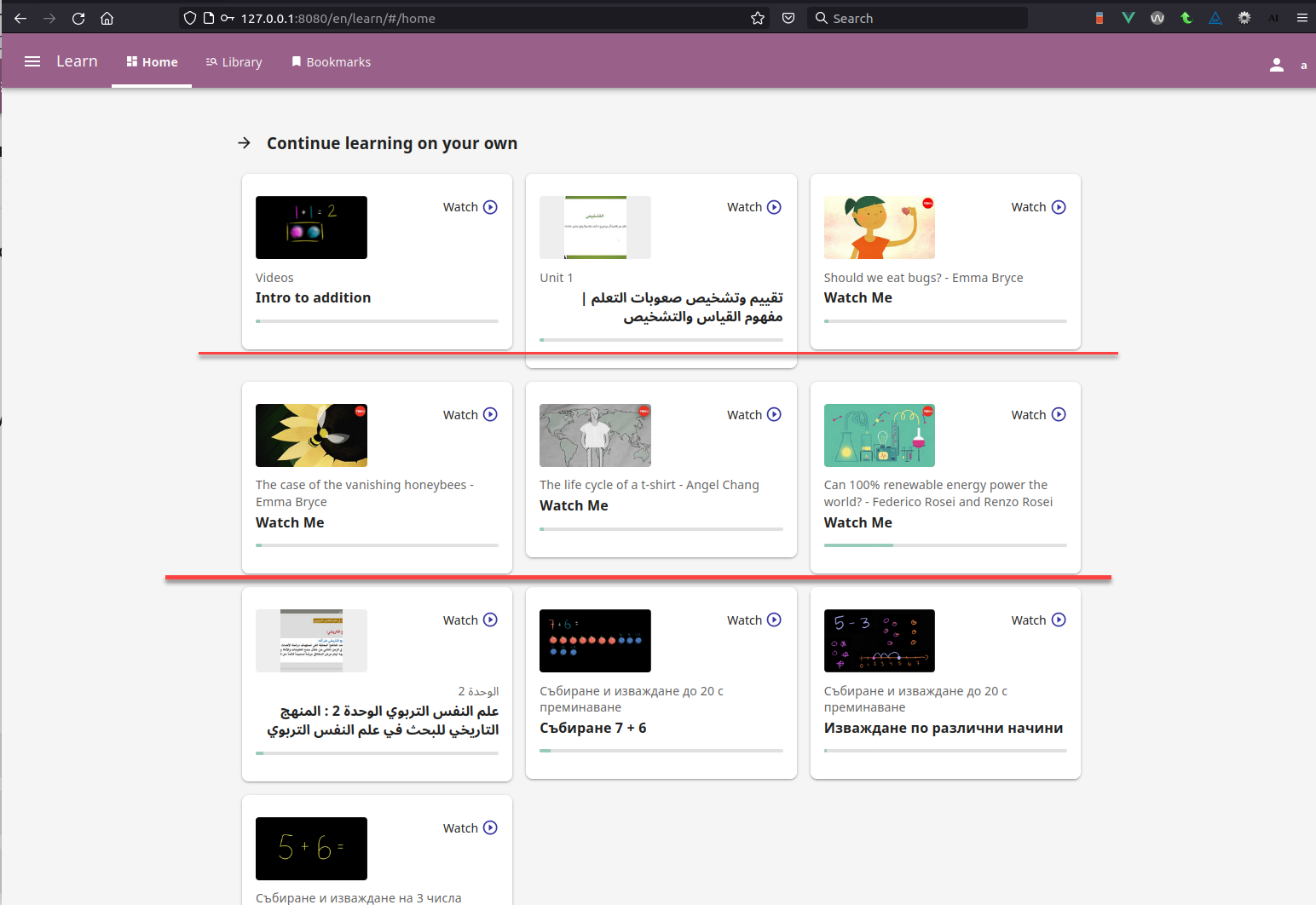The image size is (1316, 905).
Task: Click the 5 + 6 video thumbnail
Action: point(311,849)
